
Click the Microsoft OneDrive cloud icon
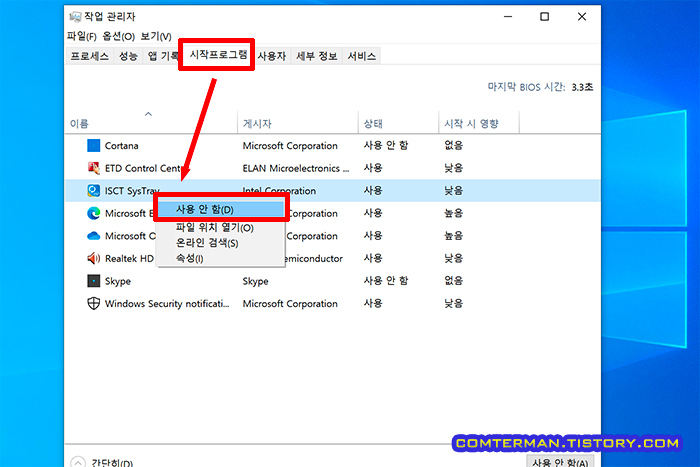[93, 236]
